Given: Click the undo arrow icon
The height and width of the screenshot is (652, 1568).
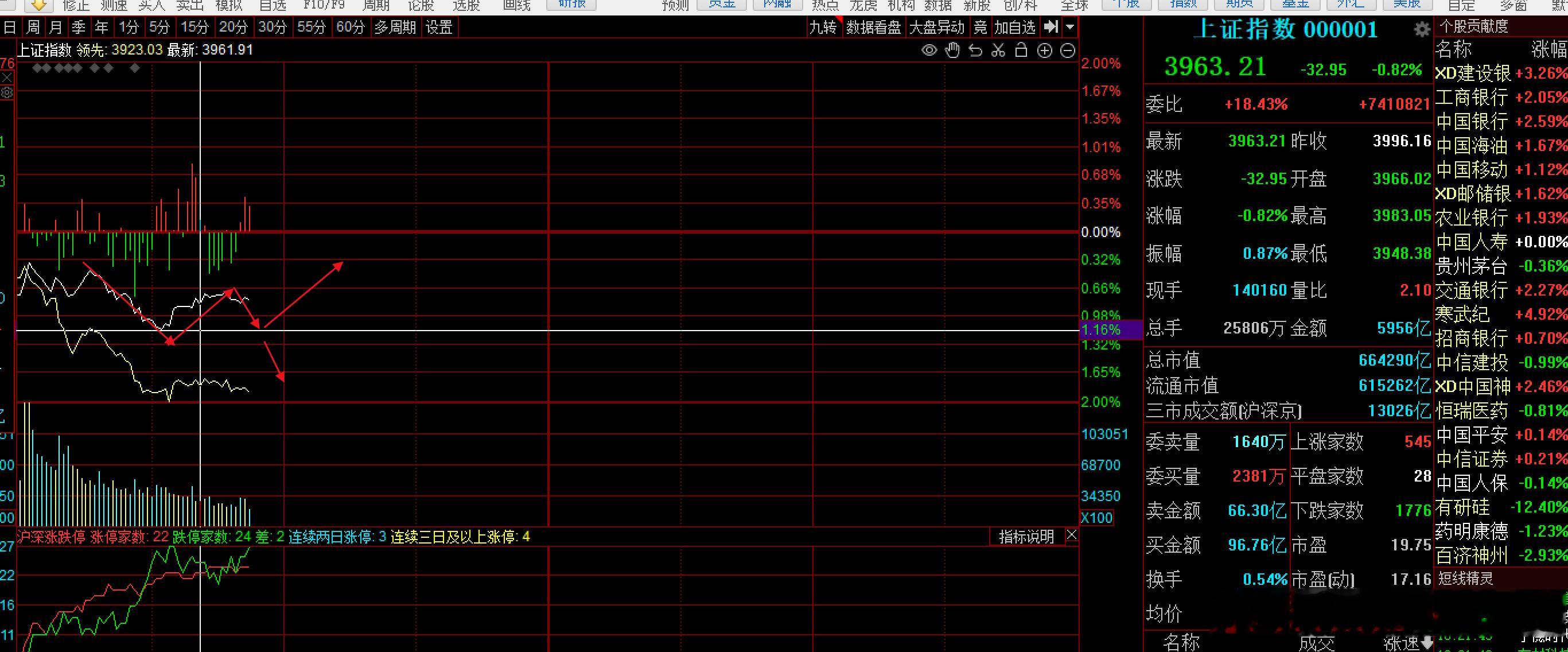Looking at the screenshot, I should (976, 51).
